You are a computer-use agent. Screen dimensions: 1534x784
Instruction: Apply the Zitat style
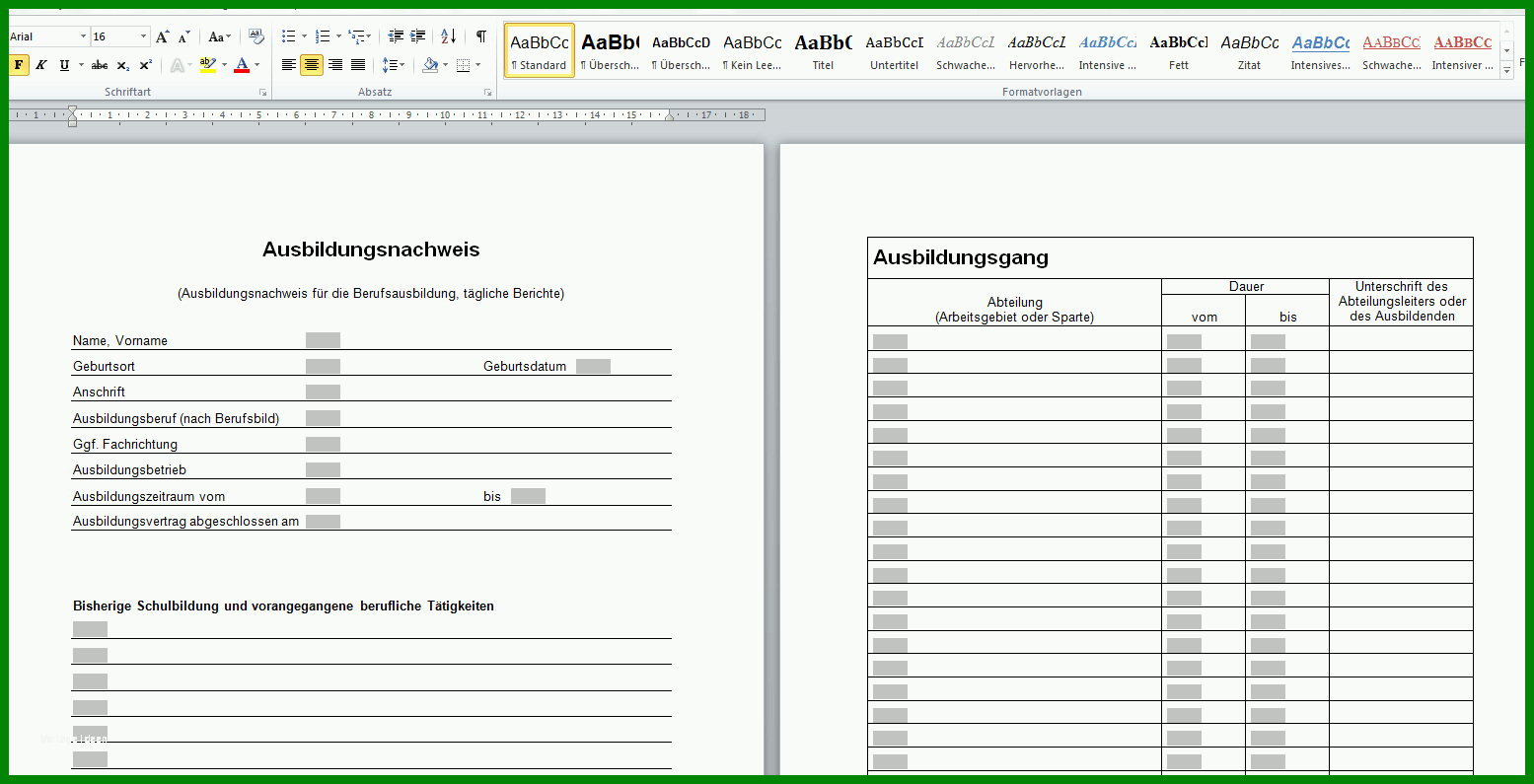point(1249,51)
